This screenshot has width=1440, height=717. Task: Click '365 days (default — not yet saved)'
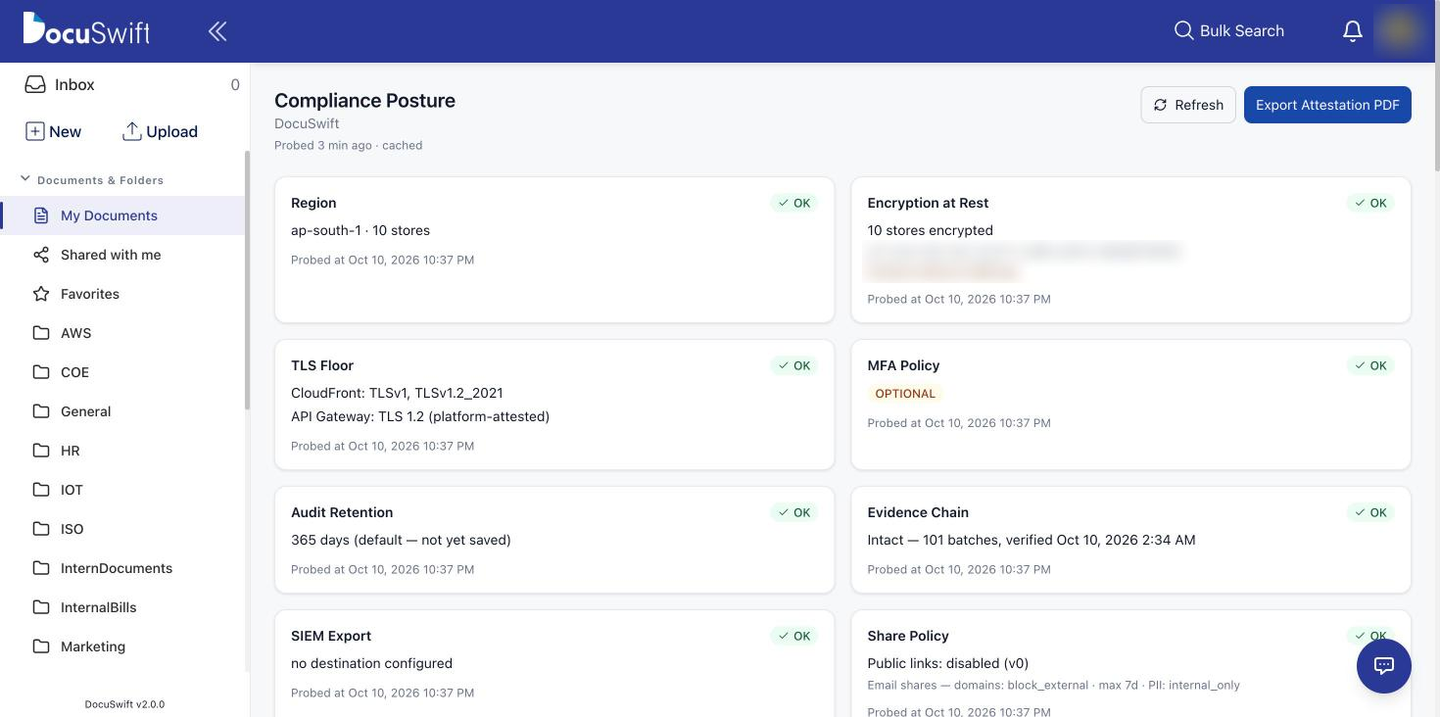pos(401,540)
